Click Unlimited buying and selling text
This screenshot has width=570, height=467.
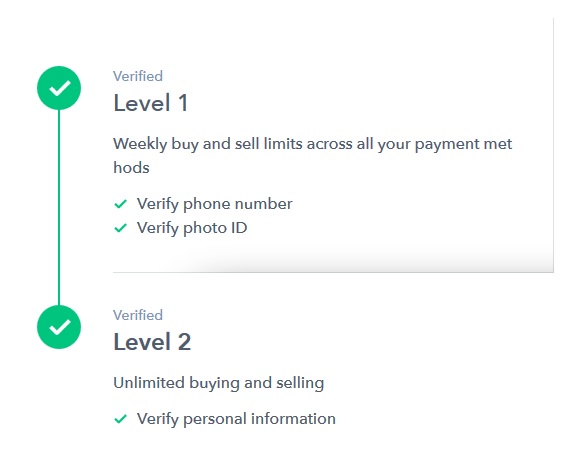(218, 383)
